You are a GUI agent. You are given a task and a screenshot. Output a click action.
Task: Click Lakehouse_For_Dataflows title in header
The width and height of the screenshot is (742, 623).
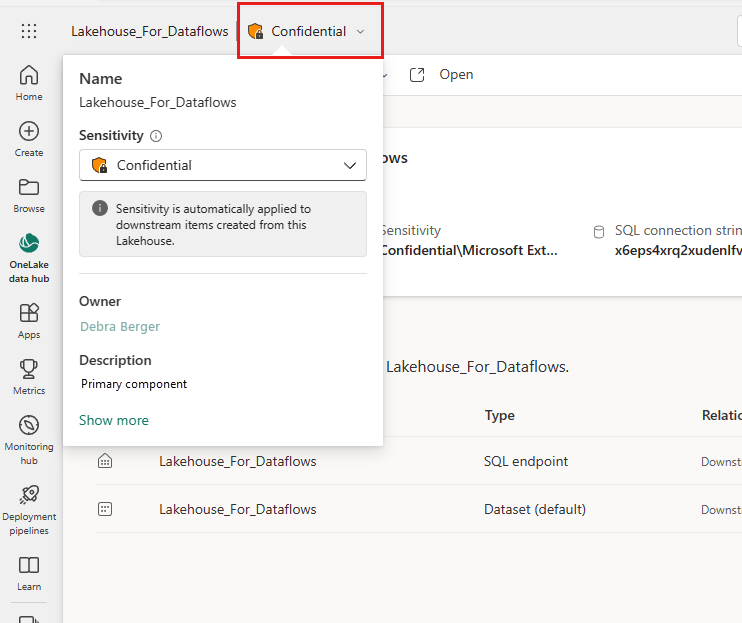pyautogui.click(x=149, y=31)
